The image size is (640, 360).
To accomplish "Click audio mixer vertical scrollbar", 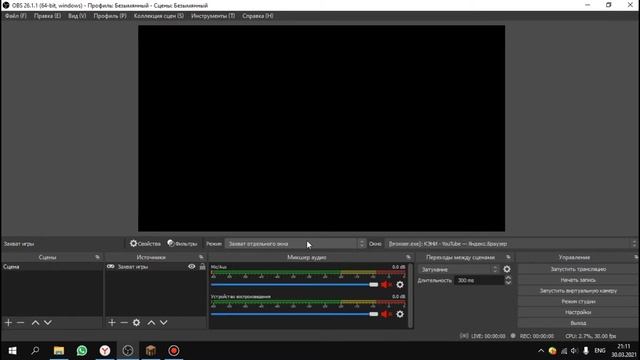I will (410, 296).
